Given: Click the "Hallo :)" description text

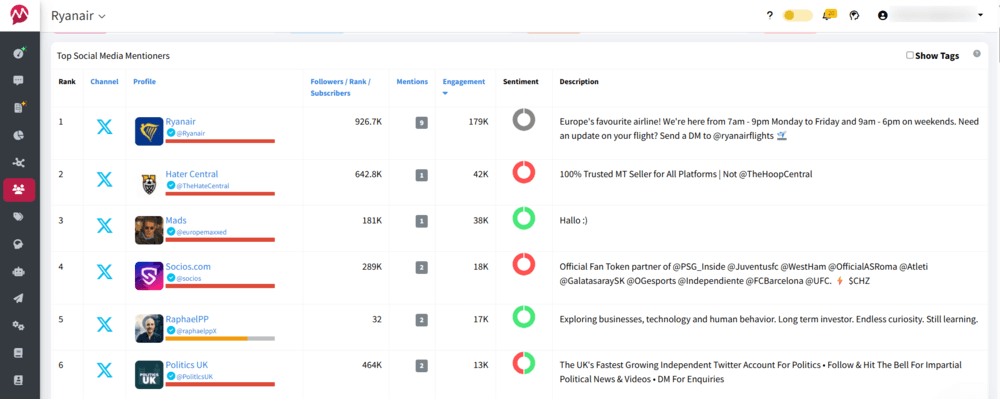Looking at the screenshot, I should 573,220.
